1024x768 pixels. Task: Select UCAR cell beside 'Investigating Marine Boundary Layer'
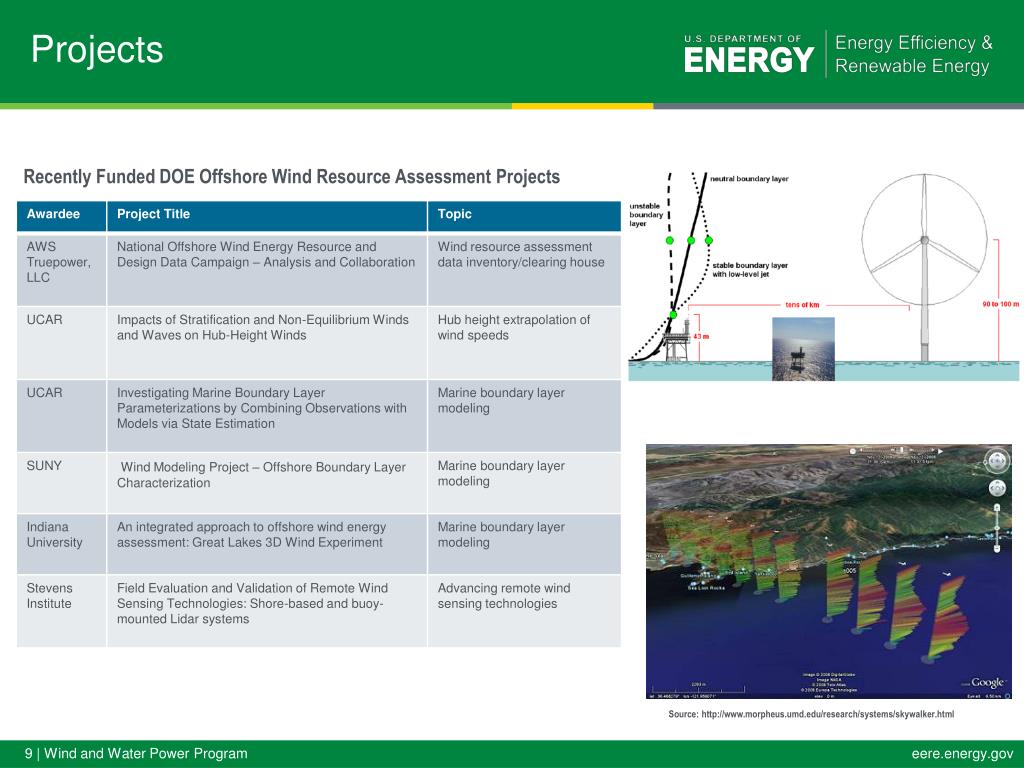pyautogui.click(x=61, y=416)
